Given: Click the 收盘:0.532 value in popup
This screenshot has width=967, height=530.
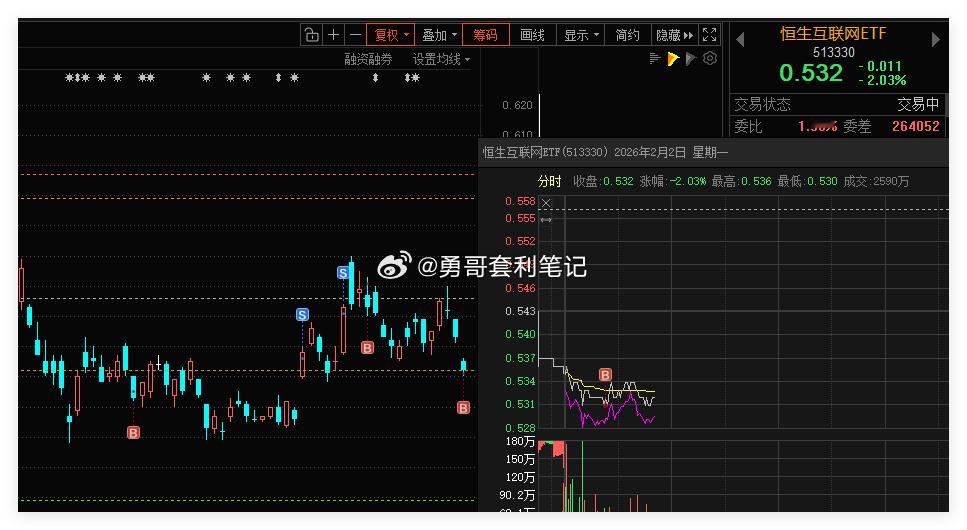Looking at the screenshot, I should pyautogui.click(x=603, y=181).
